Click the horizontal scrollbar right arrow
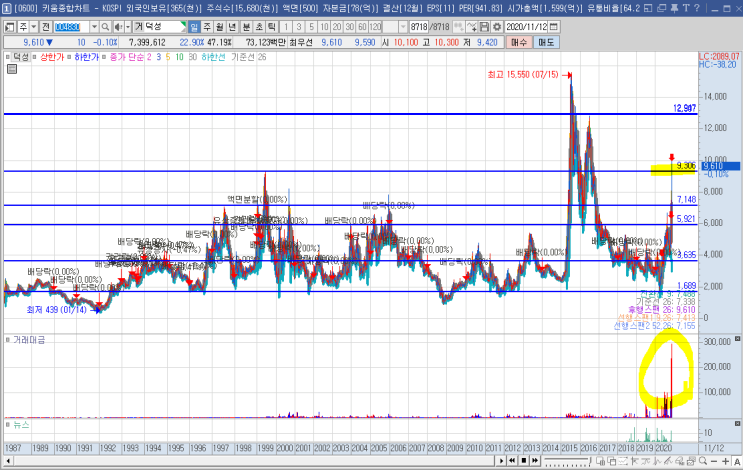 click(x=501, y=461)
